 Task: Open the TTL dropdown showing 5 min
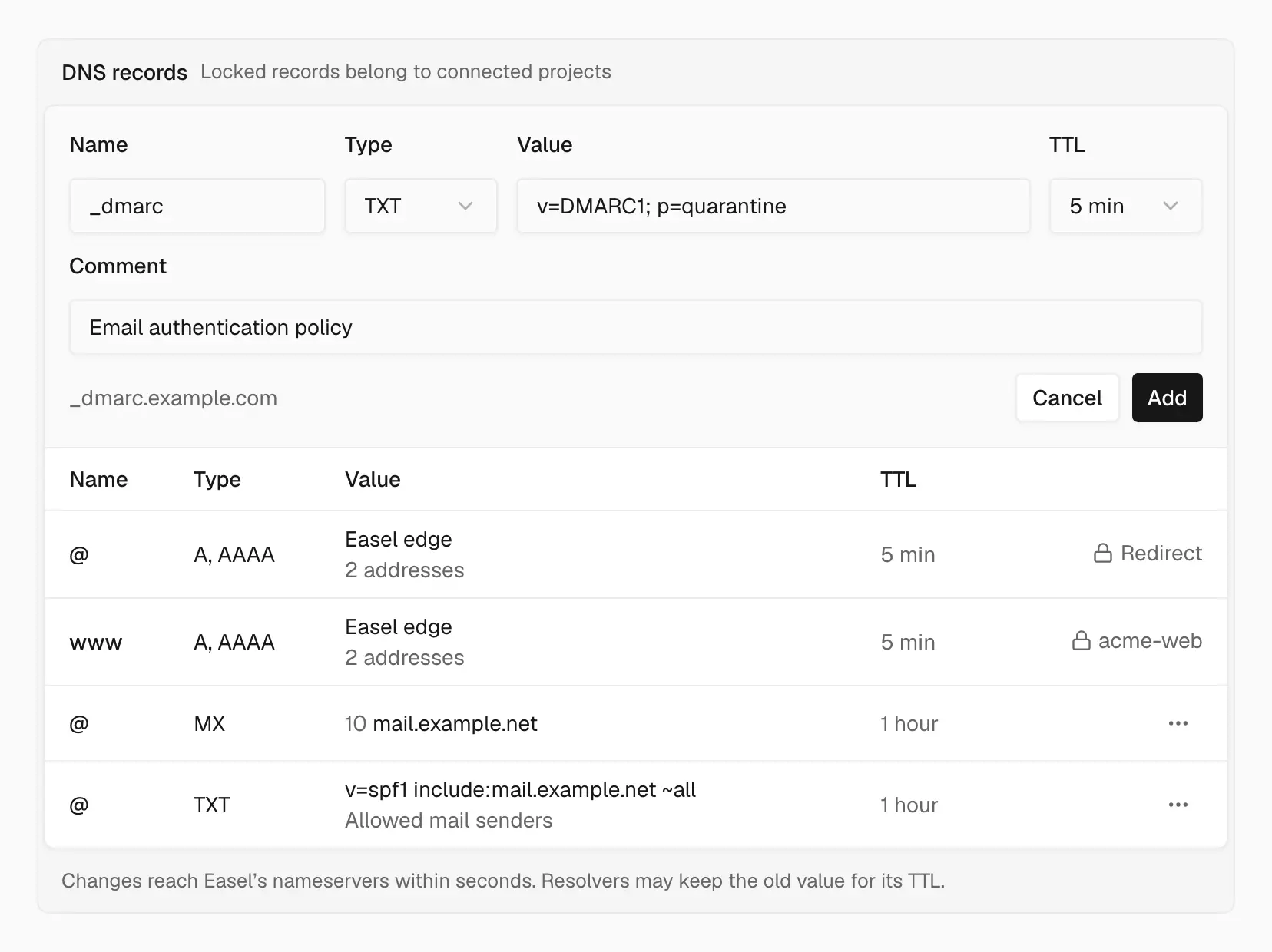tap(1125, 206)
